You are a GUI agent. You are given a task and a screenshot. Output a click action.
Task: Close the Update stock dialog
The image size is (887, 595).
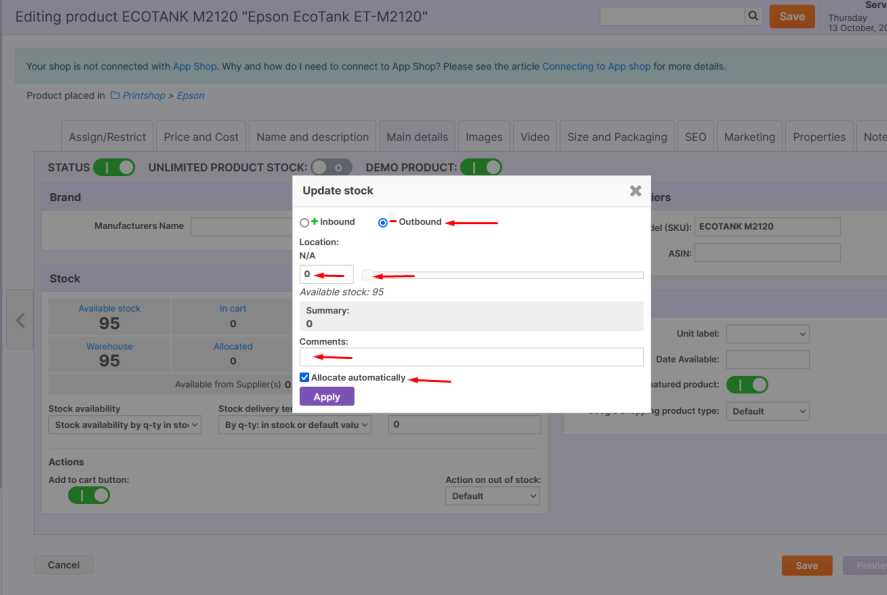point(635,191)
